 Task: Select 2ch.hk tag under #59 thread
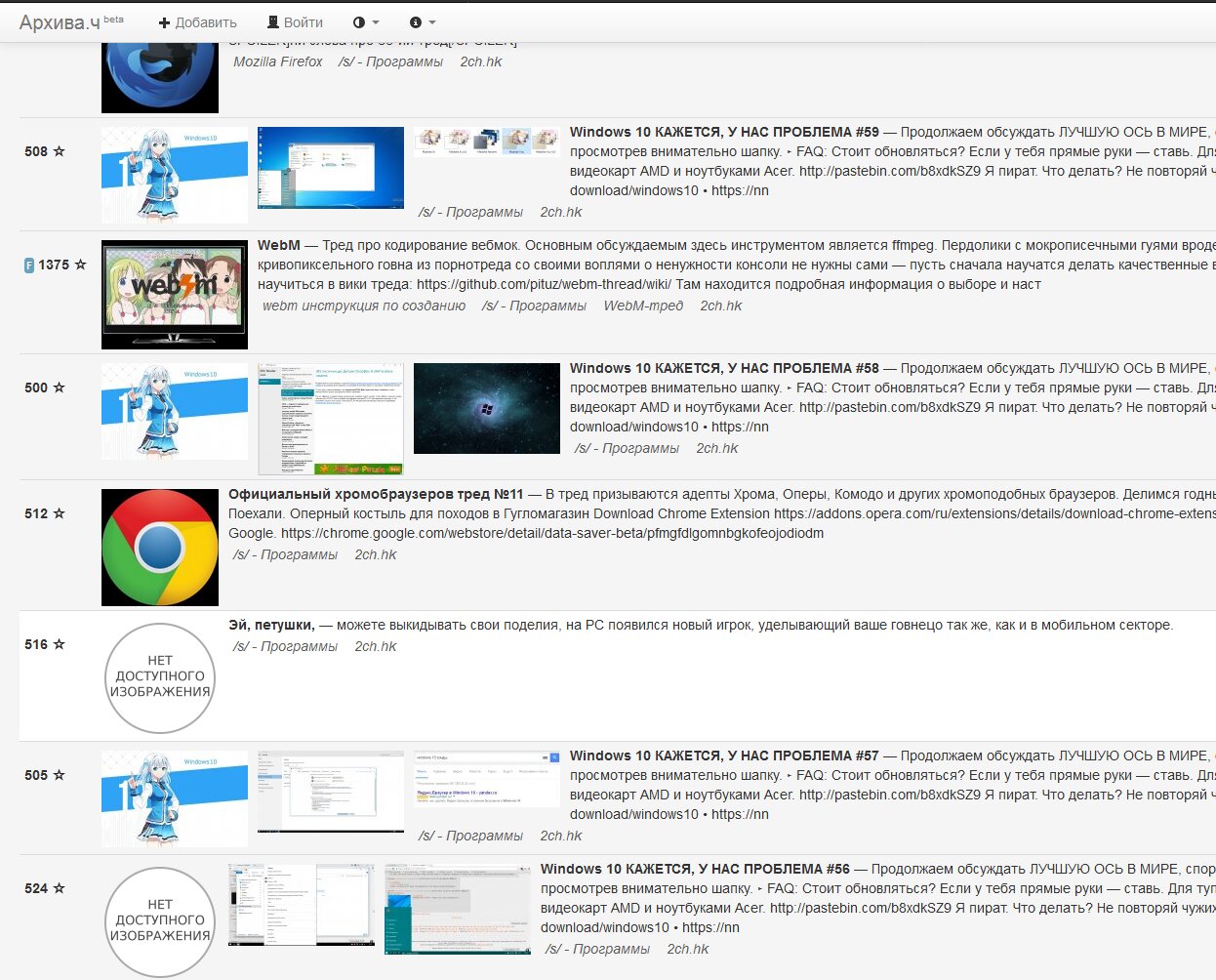coord(561,212)
